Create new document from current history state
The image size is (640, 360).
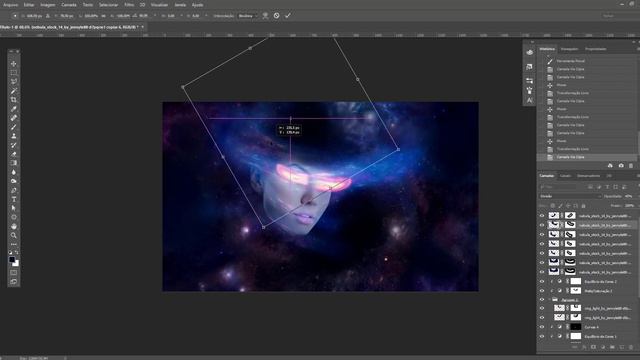[x=610, y=166]
